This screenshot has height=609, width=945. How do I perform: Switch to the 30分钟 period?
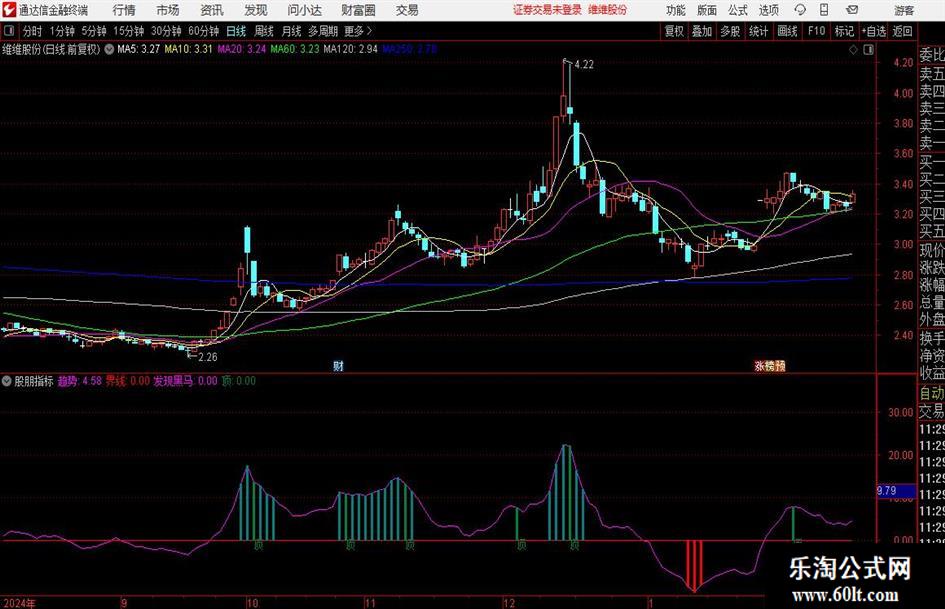[166, 31]
